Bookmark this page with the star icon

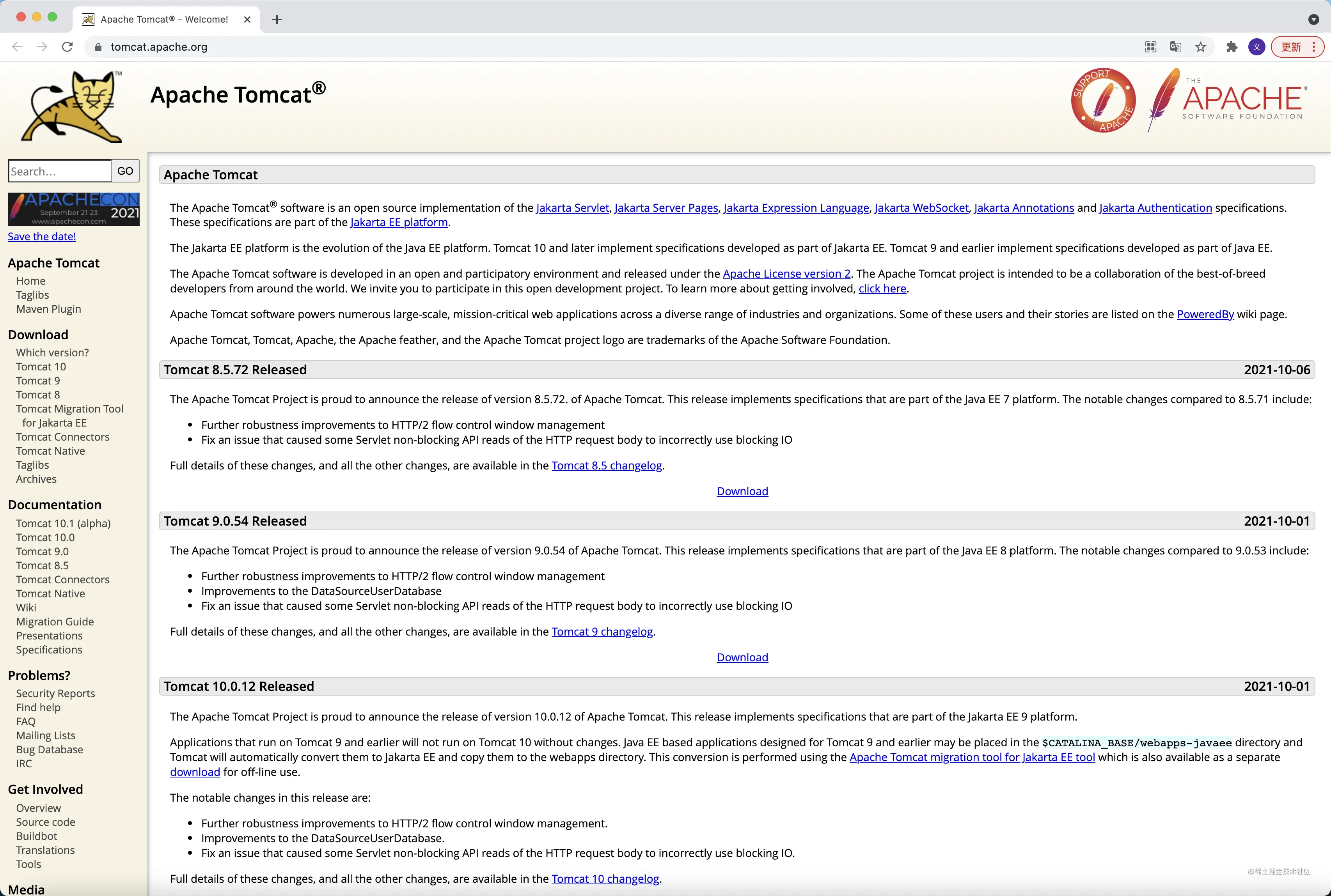click(1201, 47)
